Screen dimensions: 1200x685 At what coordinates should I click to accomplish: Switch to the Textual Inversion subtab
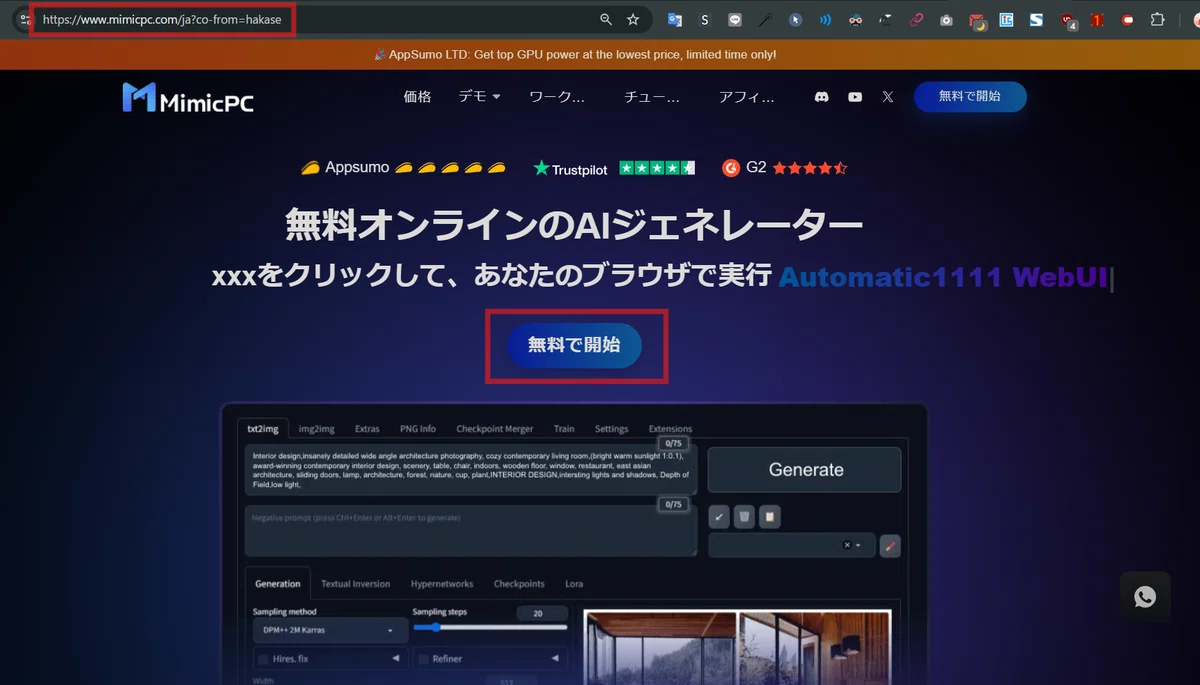(x=356, y=584)
